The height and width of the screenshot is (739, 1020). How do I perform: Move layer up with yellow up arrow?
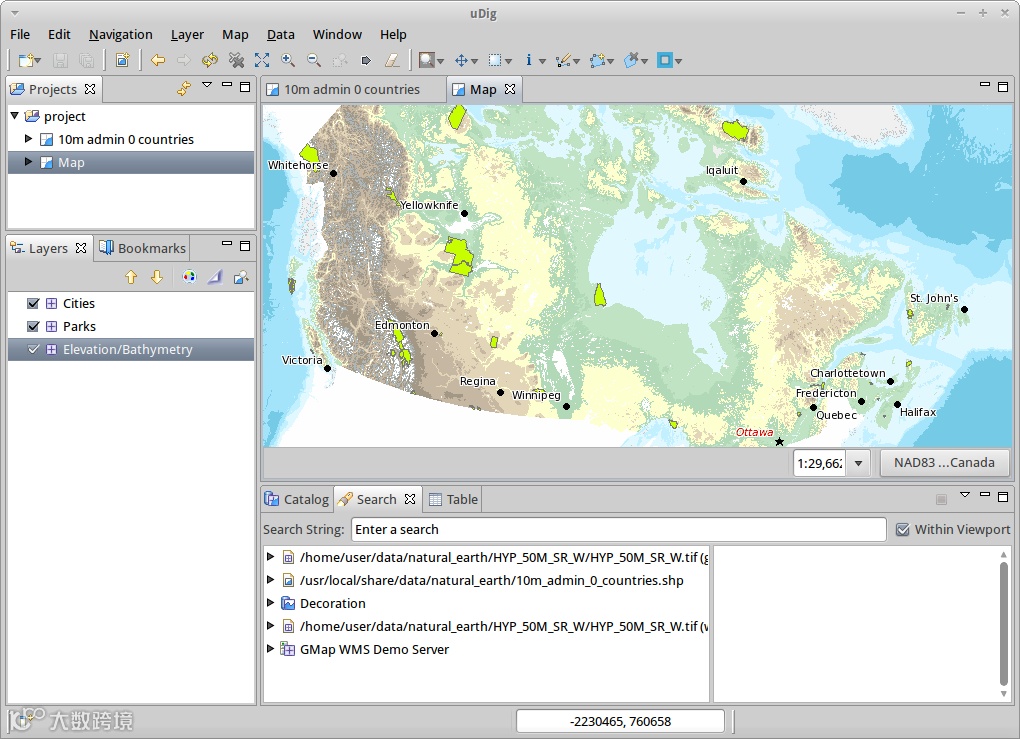131,277
